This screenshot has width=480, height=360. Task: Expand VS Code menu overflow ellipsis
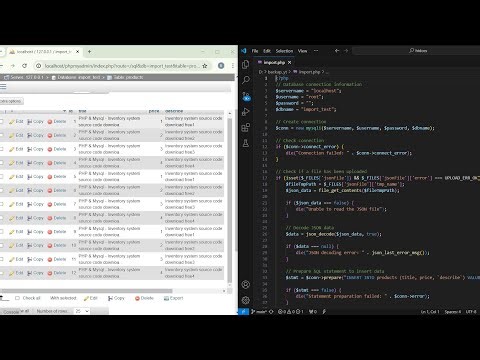point(316,51)
